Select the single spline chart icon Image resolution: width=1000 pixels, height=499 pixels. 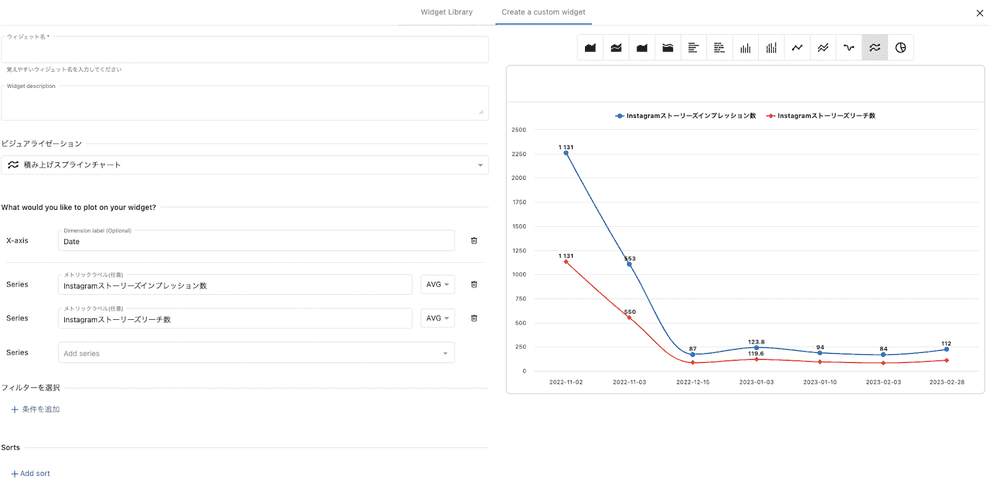tap(849, 48)
